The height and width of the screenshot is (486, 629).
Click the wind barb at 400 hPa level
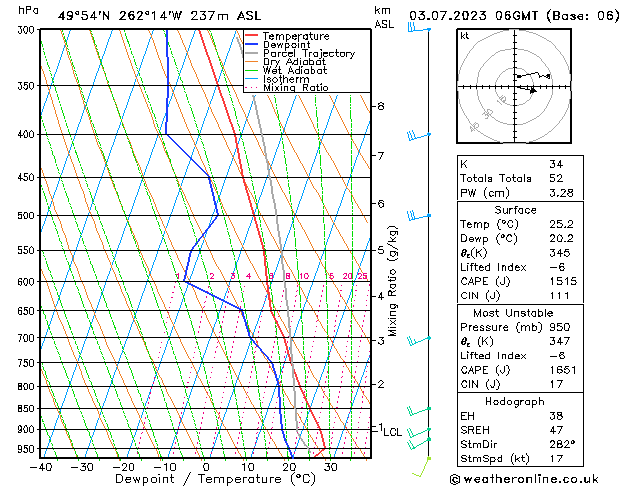419,135
